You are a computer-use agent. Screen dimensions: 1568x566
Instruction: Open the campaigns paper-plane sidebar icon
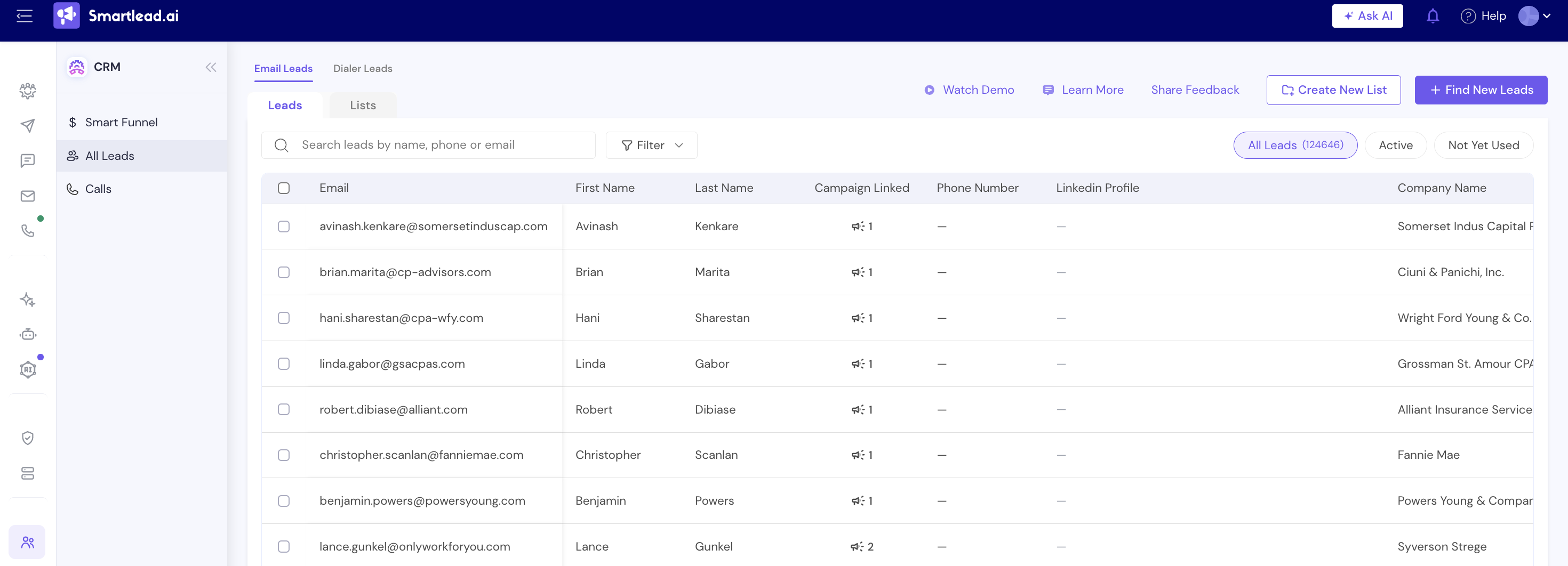pos(27,125)
